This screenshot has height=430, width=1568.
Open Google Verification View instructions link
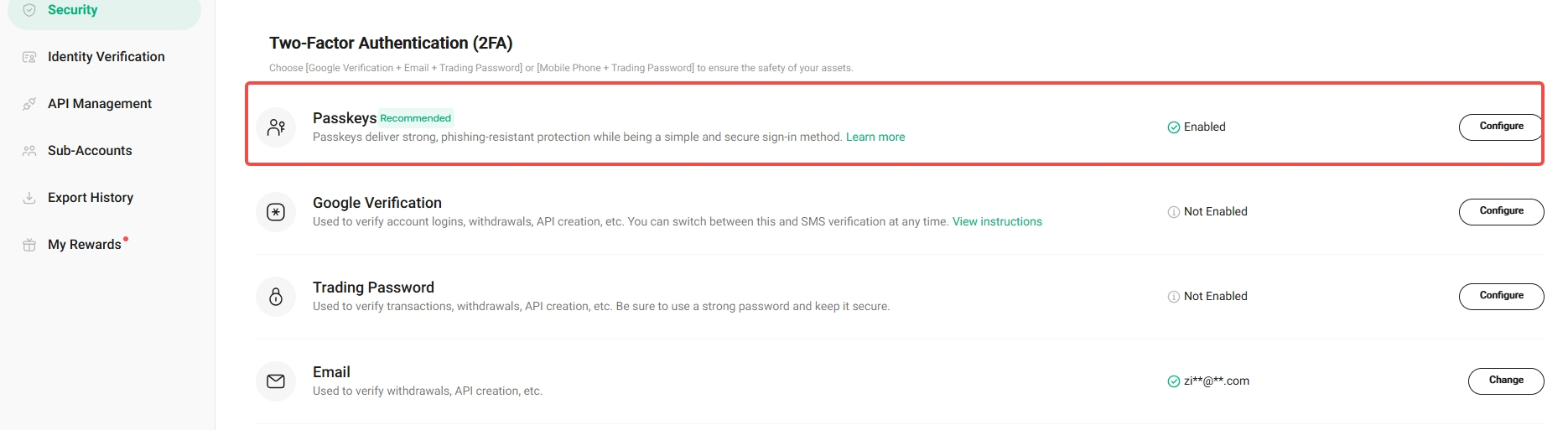pyautogui.click(x=997, y=222)
